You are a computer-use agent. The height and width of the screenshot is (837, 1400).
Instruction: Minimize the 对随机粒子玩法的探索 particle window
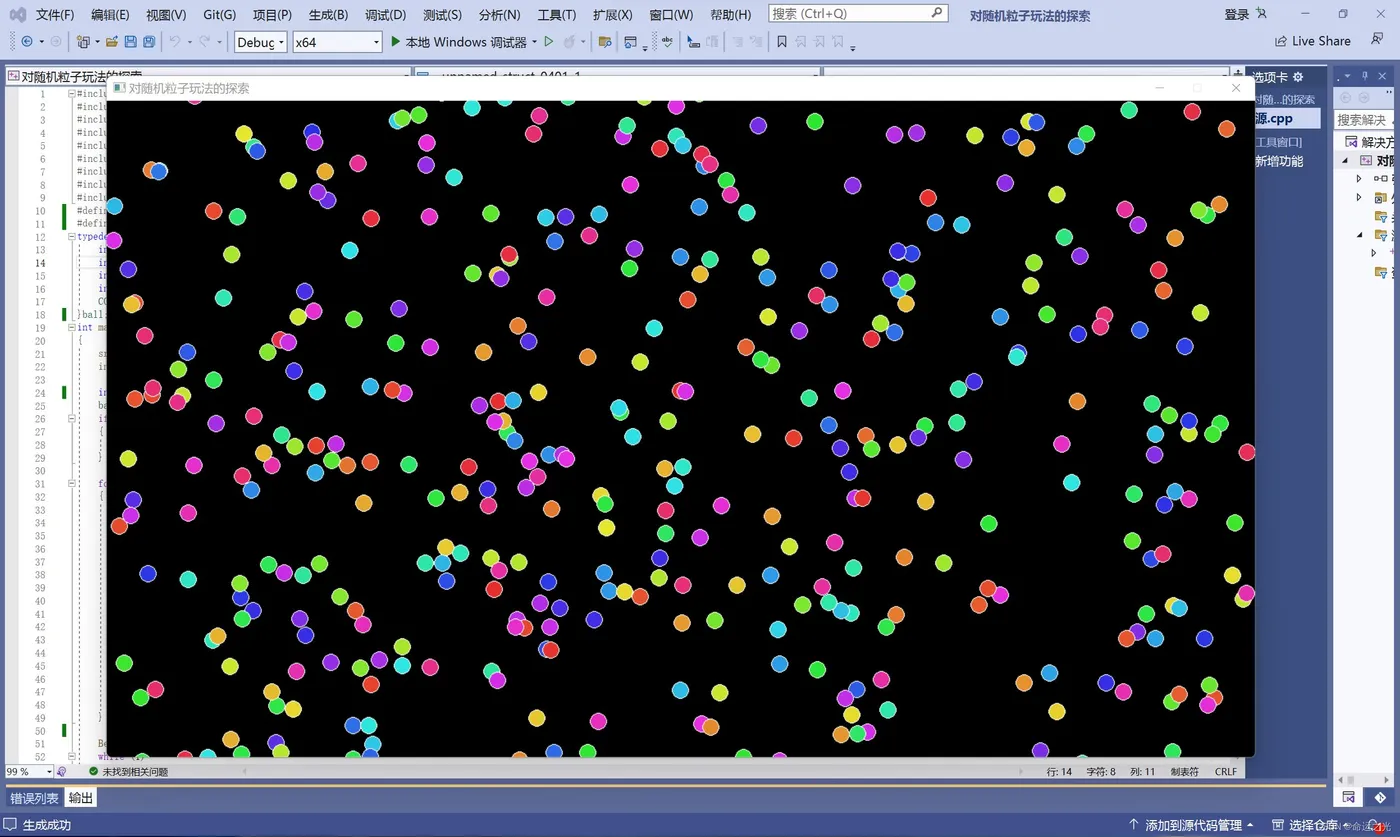(1160, 88)
